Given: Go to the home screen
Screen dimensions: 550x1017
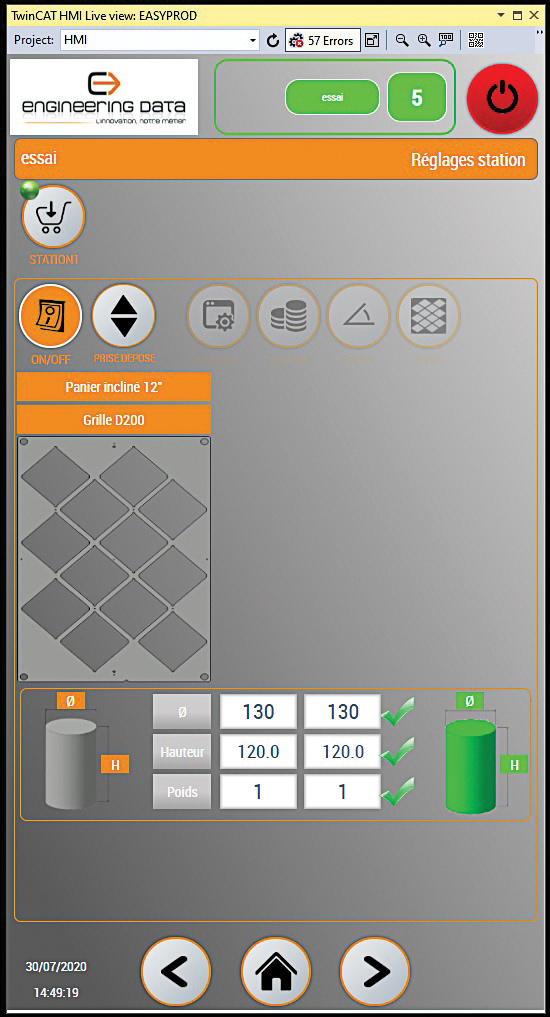Looking at the screenshot, I should (x=276, y=972).
